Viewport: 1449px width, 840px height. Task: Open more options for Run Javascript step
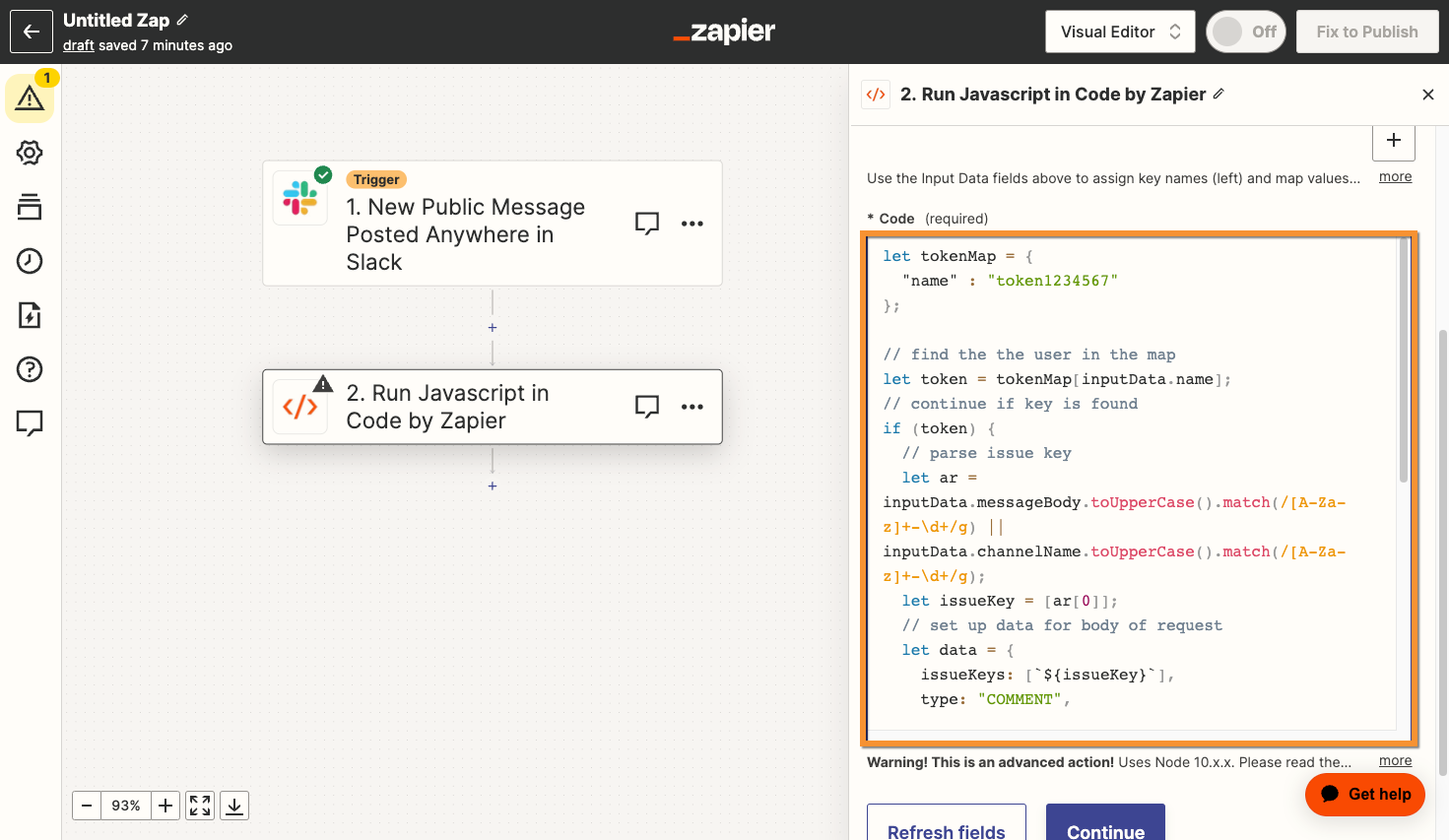(x=692, y=407)
